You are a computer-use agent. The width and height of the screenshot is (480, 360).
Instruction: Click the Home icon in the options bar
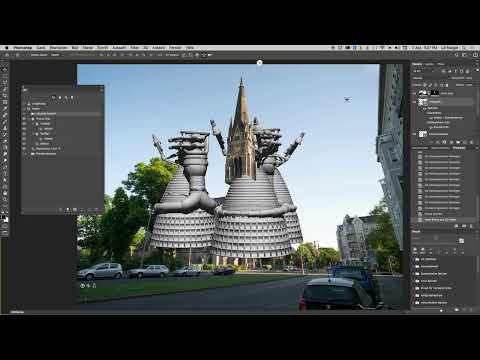pos(7,55)
